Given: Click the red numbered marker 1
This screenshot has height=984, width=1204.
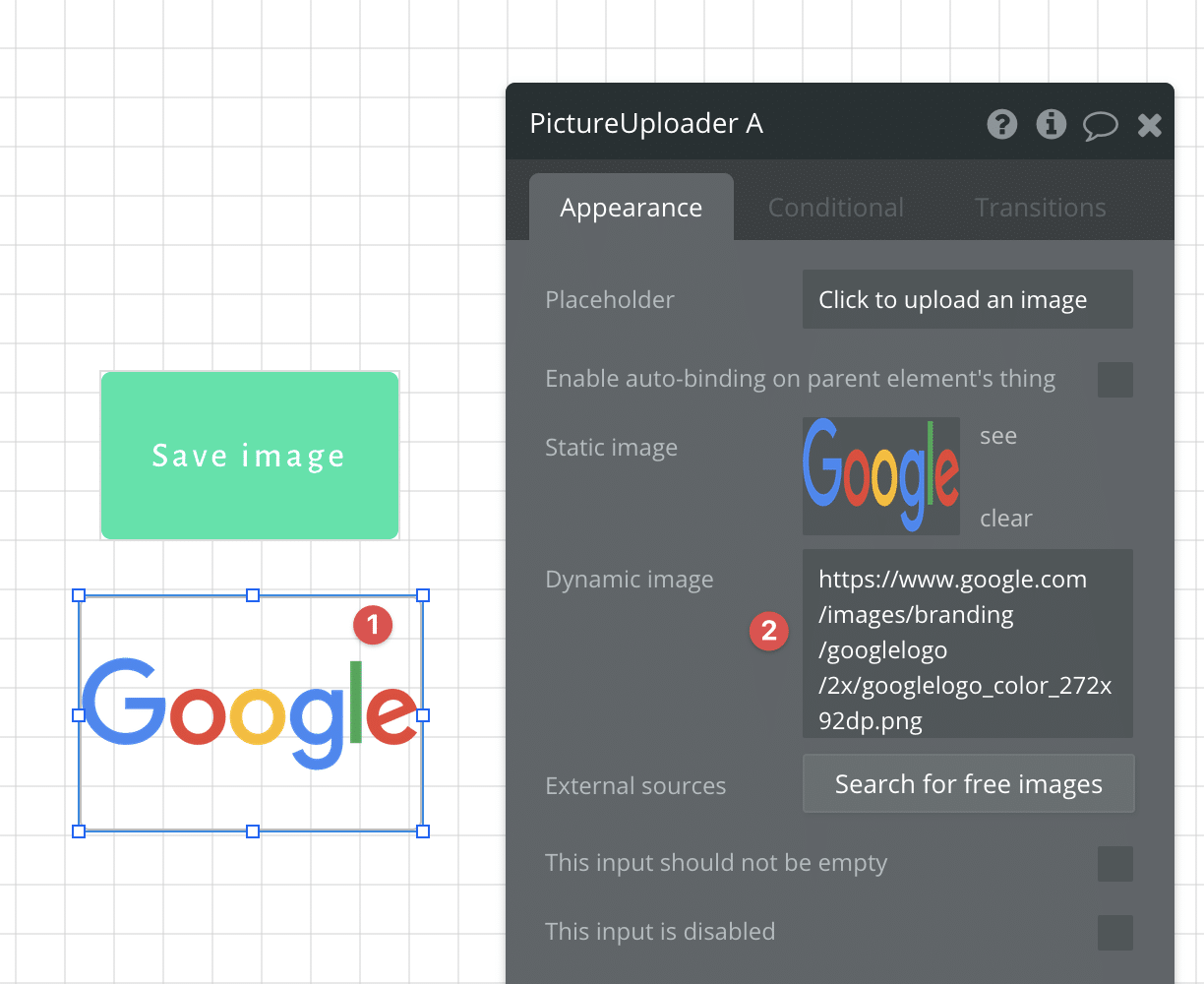Looking at the screenshot, I should (373, 625).
